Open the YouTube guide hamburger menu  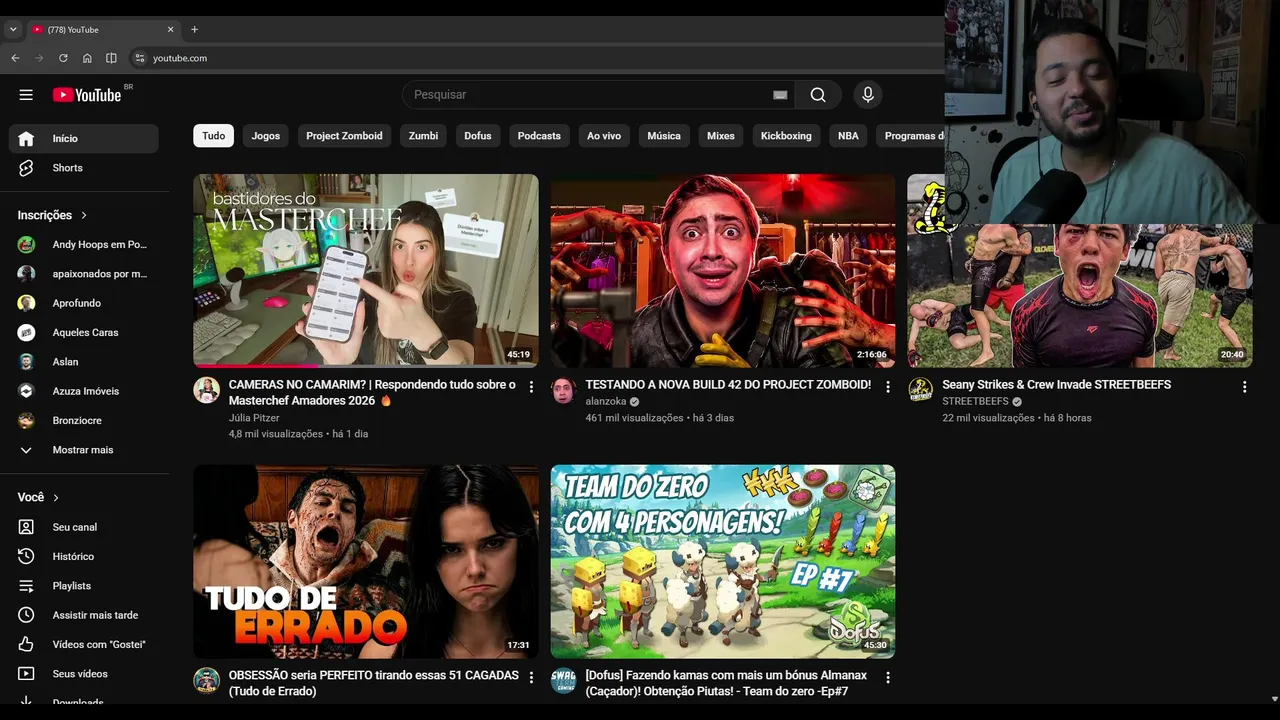click(x=26, y=95)
